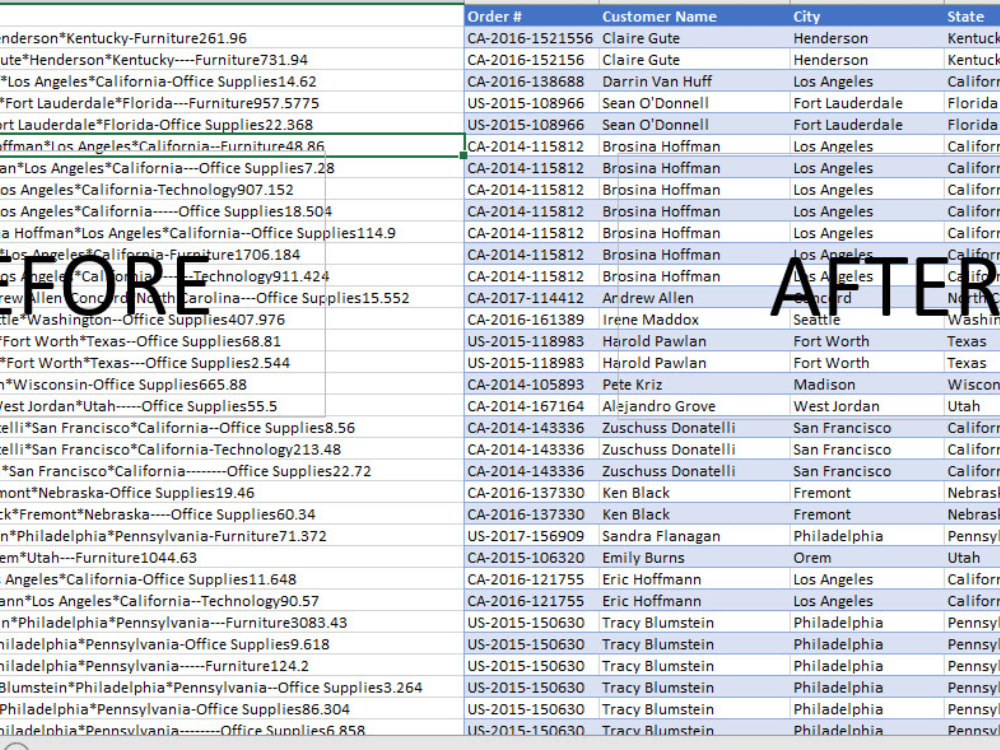This screenshot has width=1000, height=750.
Task: Select the cell ending in Office Supplies14.62
Action: click(x=232, y=82)
